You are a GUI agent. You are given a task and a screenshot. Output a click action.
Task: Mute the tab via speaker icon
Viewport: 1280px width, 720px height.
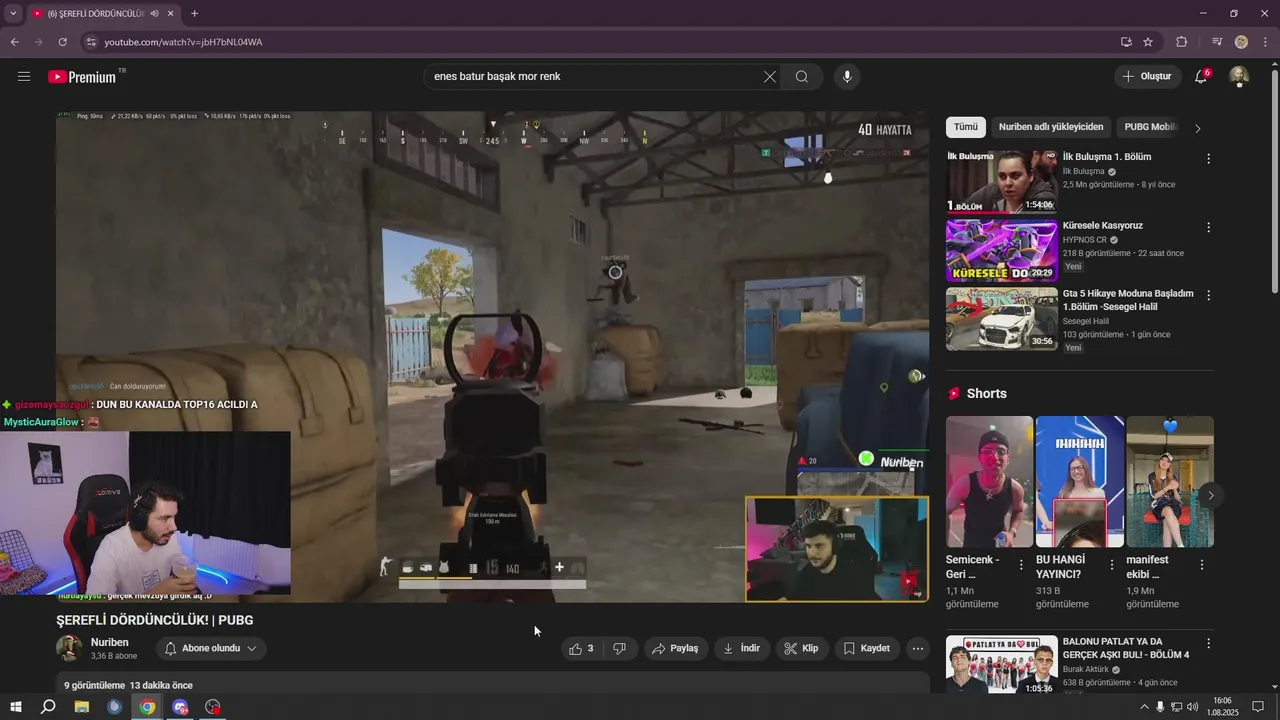click(x=153, y=13)
